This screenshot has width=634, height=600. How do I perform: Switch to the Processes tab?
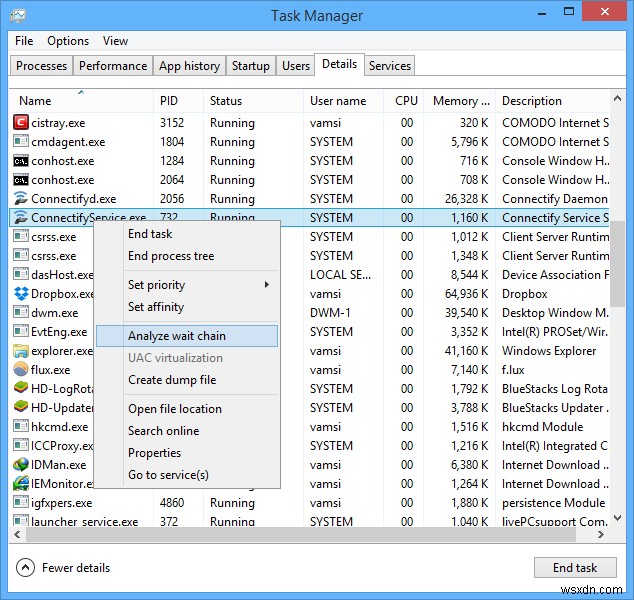[41, 65]
